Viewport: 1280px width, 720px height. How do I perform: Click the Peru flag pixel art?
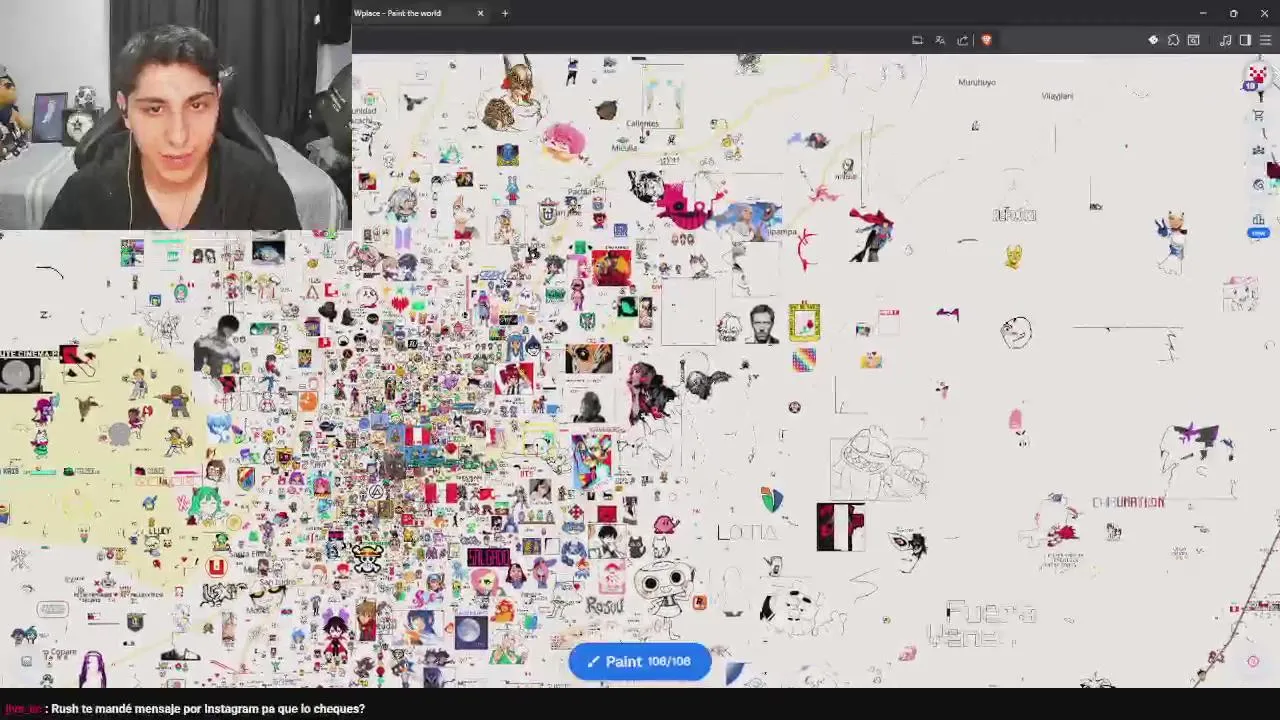(417, 436)
